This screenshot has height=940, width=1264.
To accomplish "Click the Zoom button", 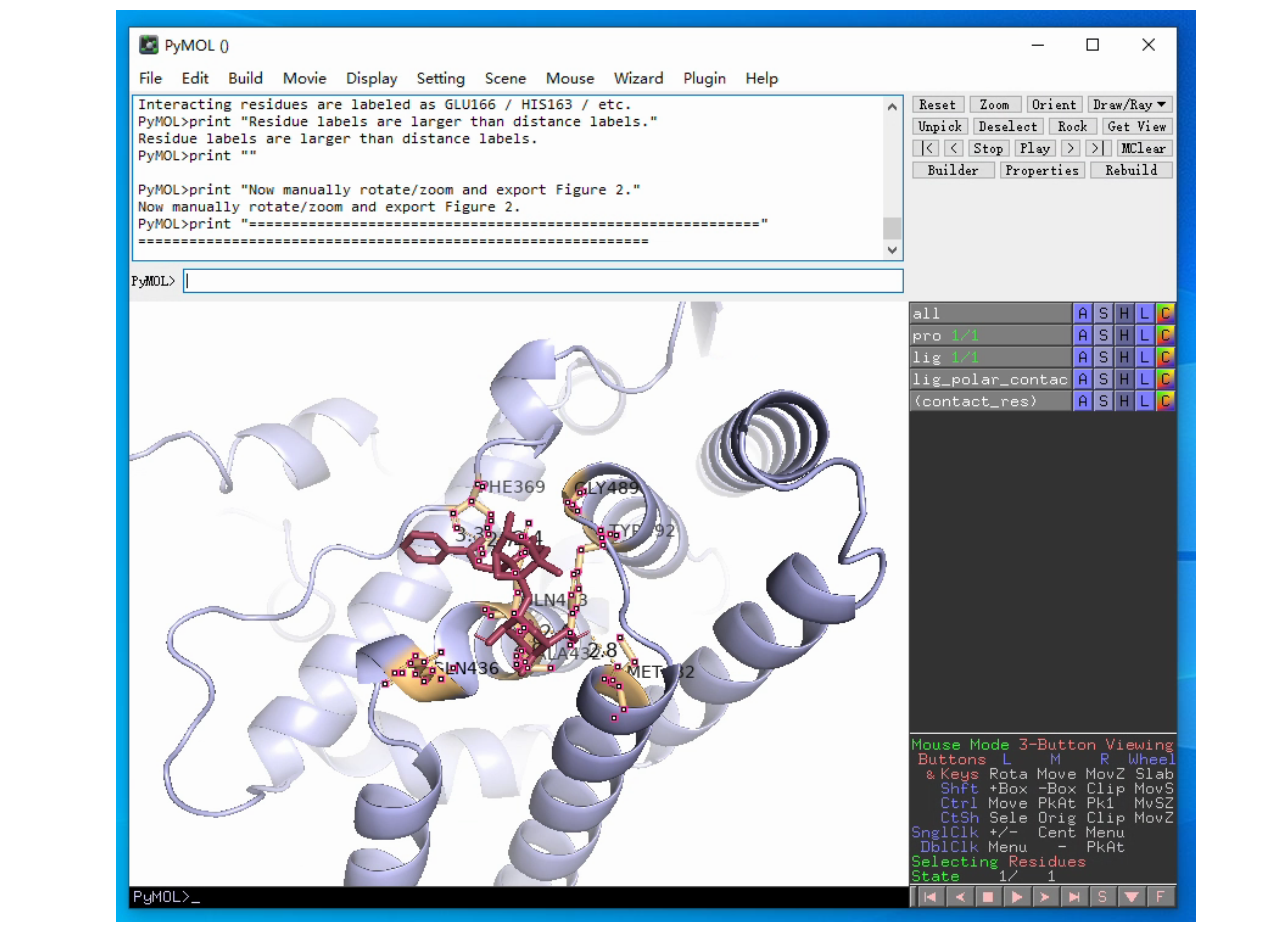I will [994, 104].
